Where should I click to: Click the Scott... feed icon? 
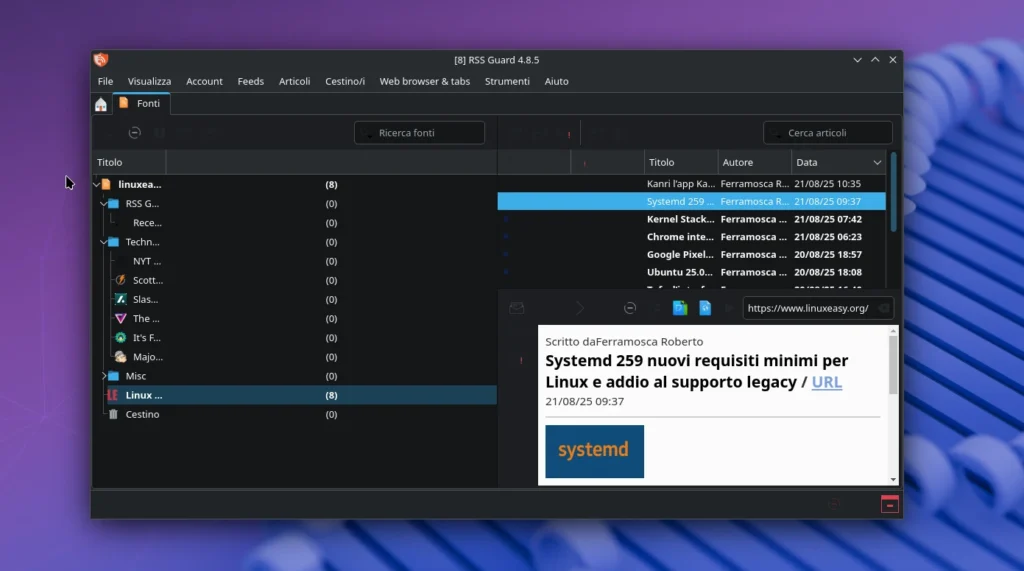(x=121, y=280)
